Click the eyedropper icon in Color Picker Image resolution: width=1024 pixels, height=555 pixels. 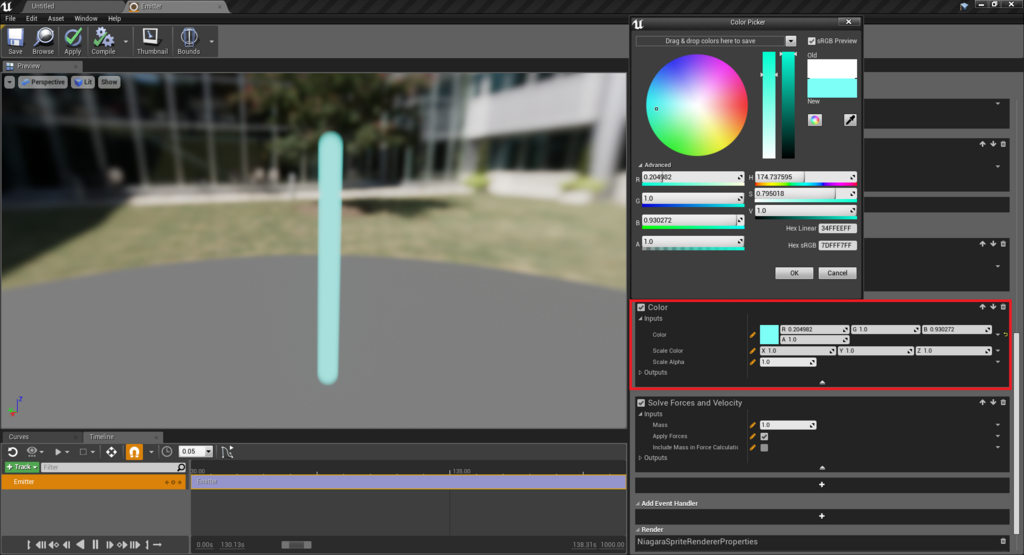pos(850,120)
